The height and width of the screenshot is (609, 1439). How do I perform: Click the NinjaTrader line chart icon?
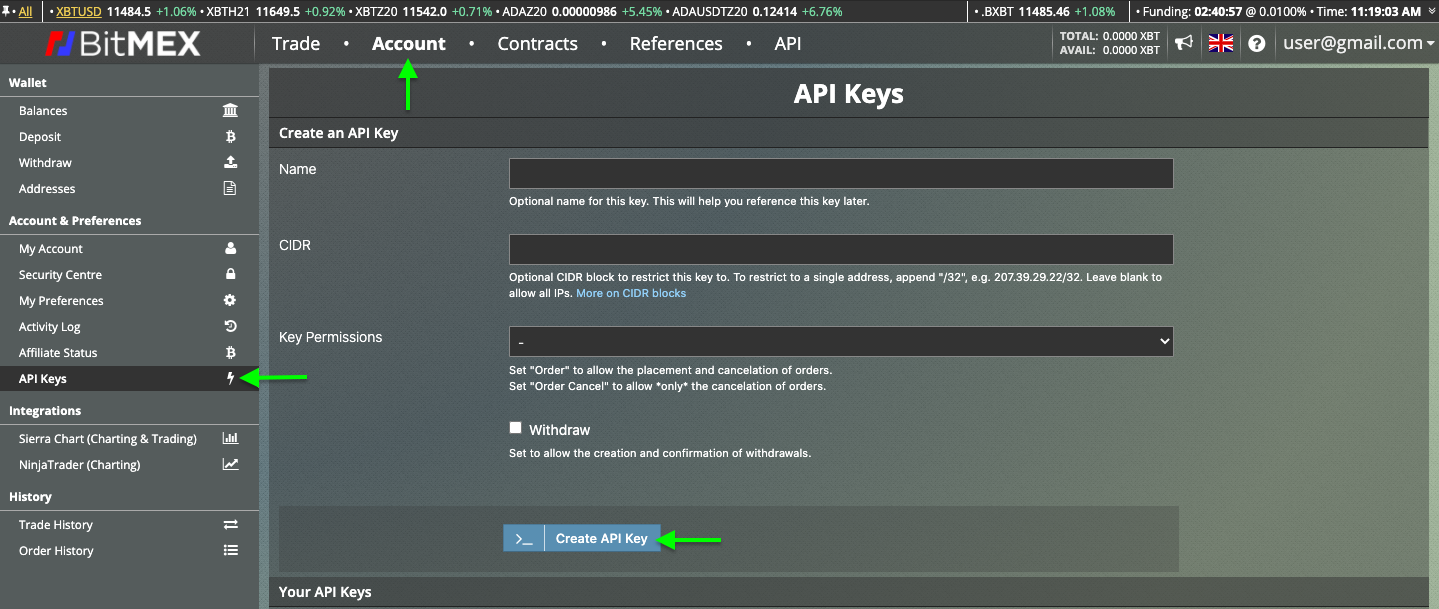tap(230, 465)
